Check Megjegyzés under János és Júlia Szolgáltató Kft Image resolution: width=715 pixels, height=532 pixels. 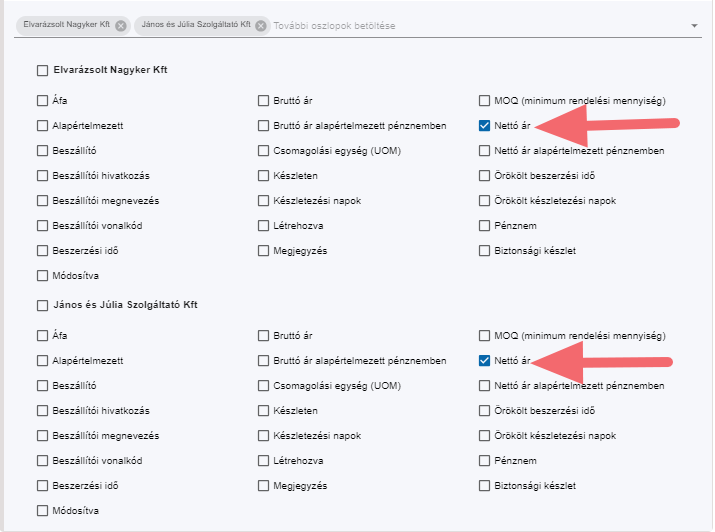(264, 486)
